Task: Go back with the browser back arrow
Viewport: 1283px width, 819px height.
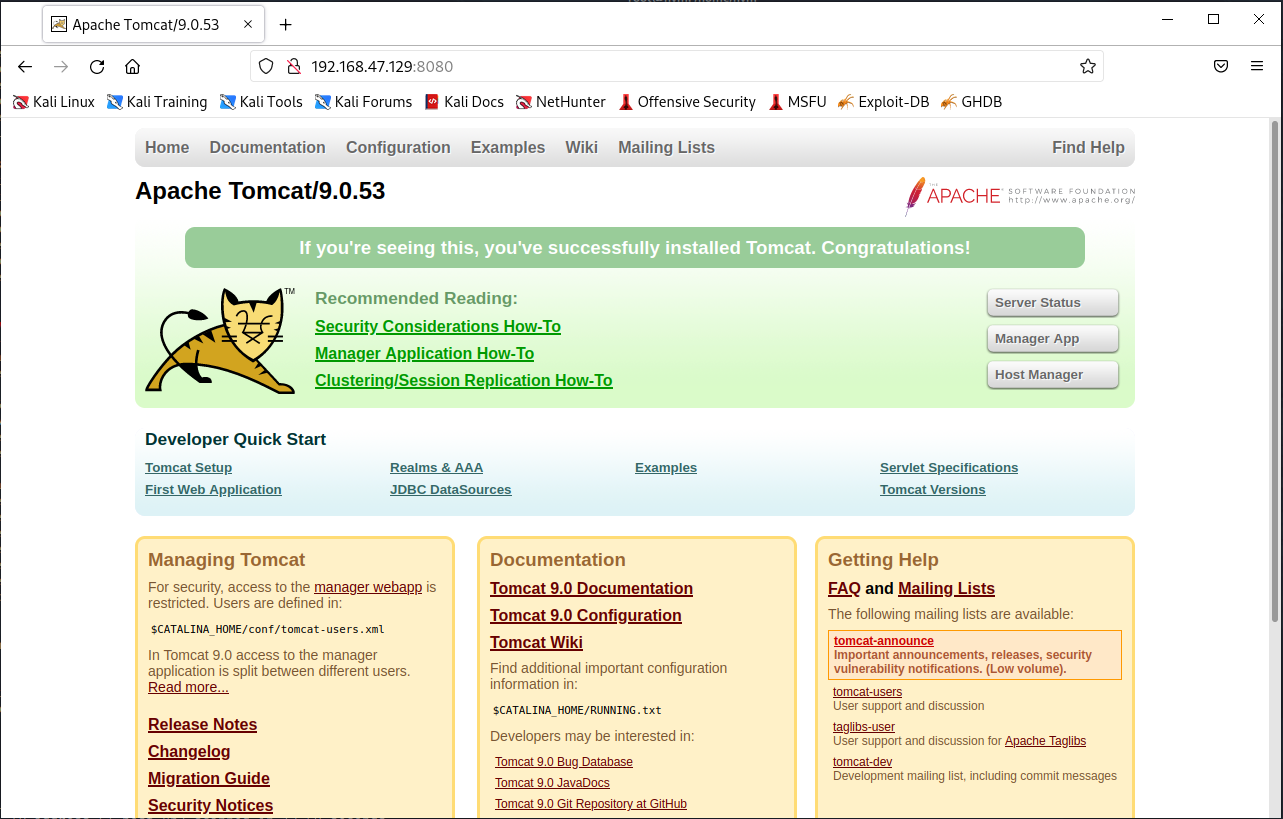Action: coord(25,66)
